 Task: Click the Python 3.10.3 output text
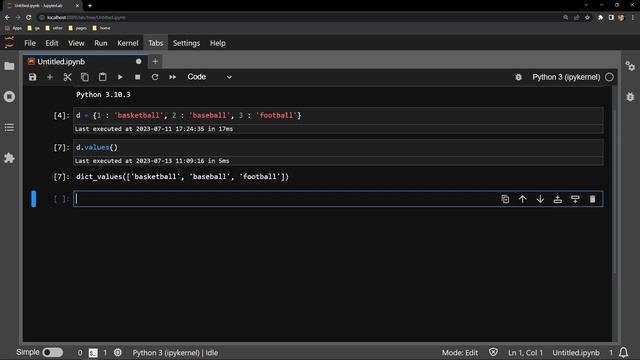tap(103, 95)
